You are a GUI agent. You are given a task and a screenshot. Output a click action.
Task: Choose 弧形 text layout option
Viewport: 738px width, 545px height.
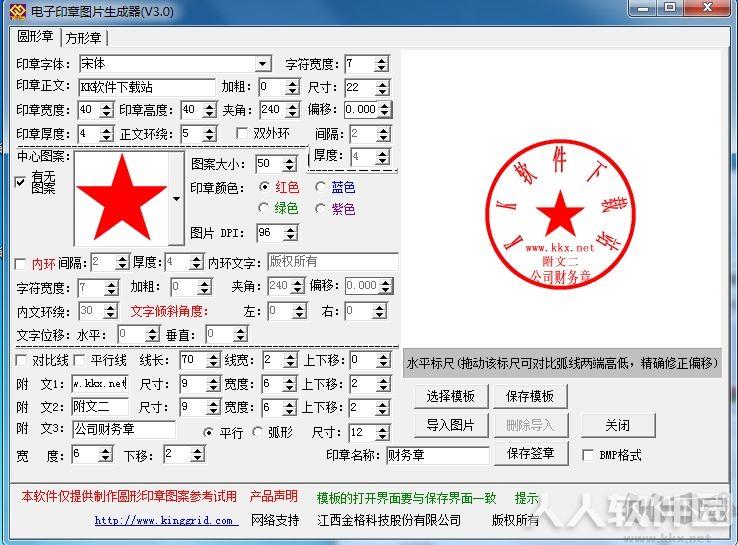tap(257, 432)
